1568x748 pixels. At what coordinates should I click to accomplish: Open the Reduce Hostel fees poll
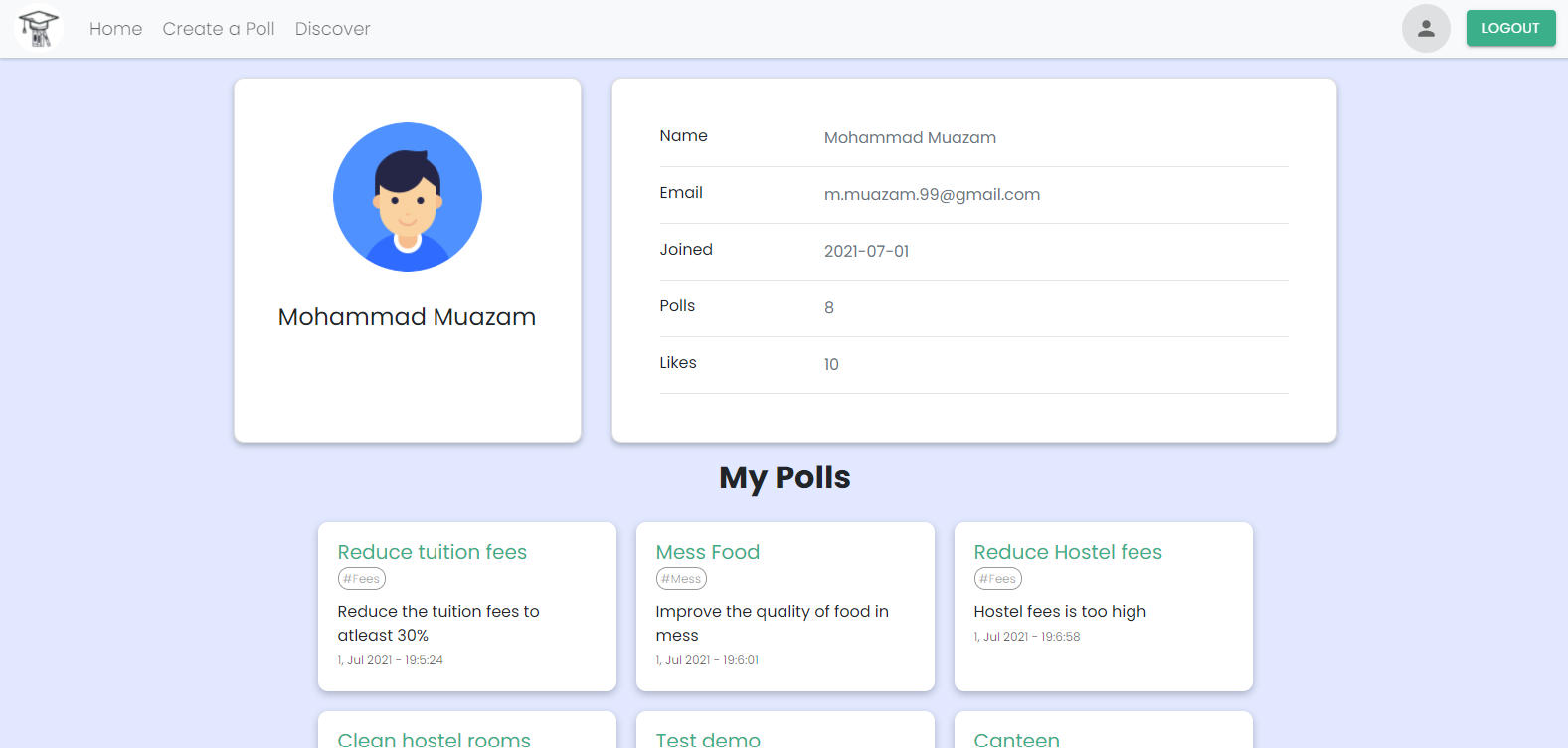(1068, 552)
